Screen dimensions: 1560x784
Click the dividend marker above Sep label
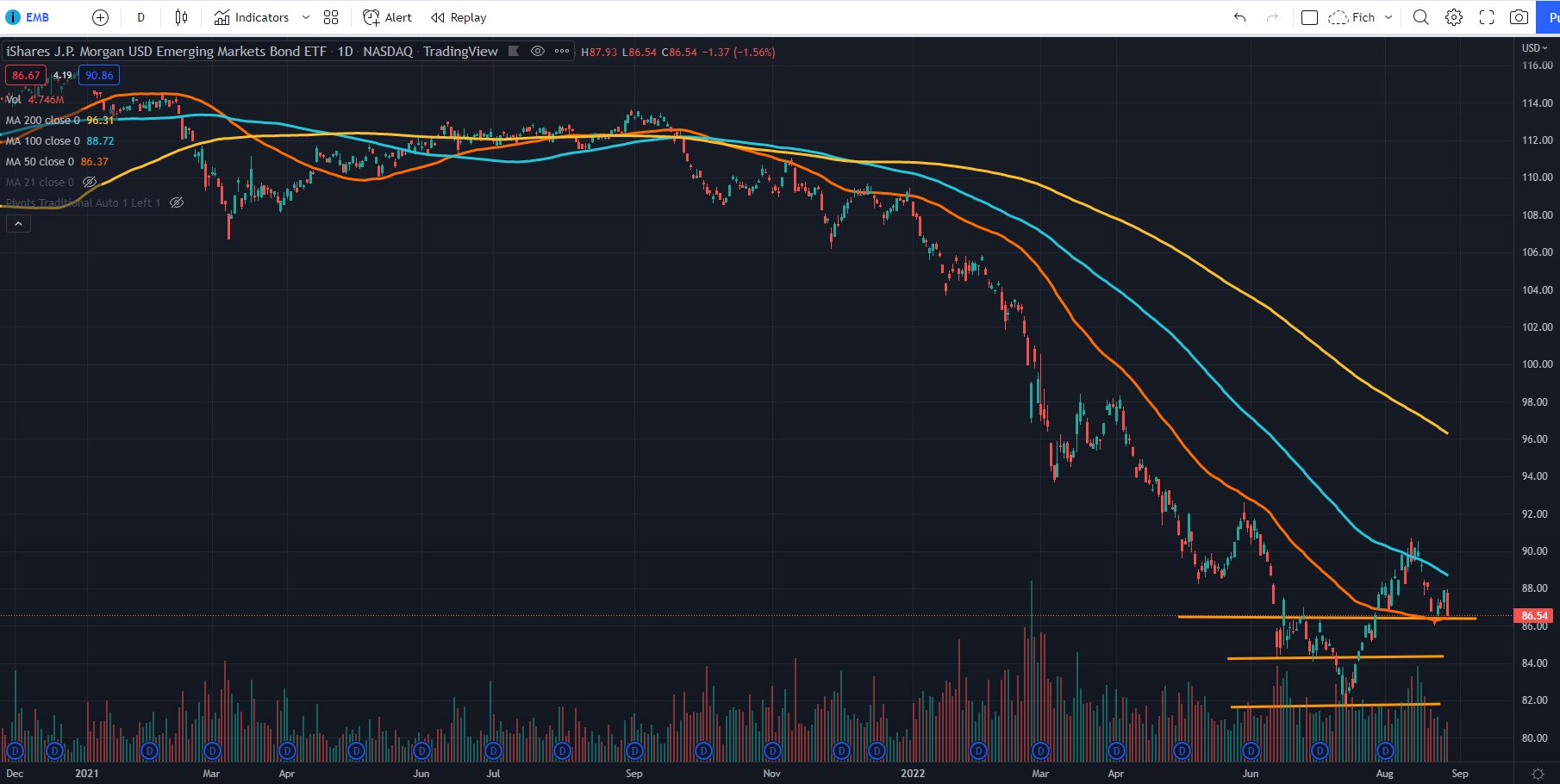click(x=634, y=751)
